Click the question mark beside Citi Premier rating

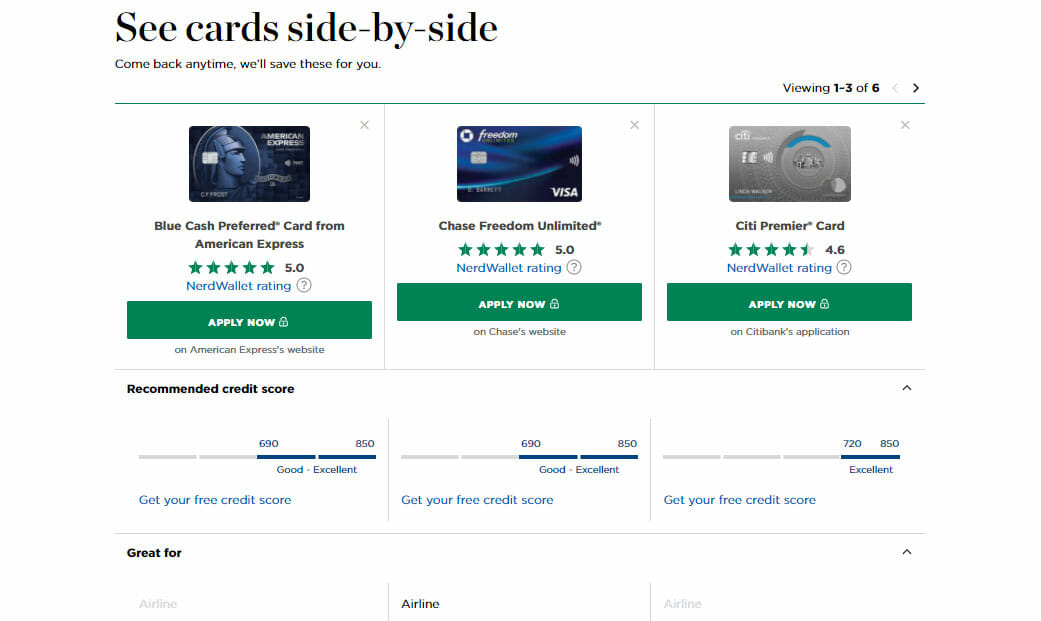coord(844,267)
